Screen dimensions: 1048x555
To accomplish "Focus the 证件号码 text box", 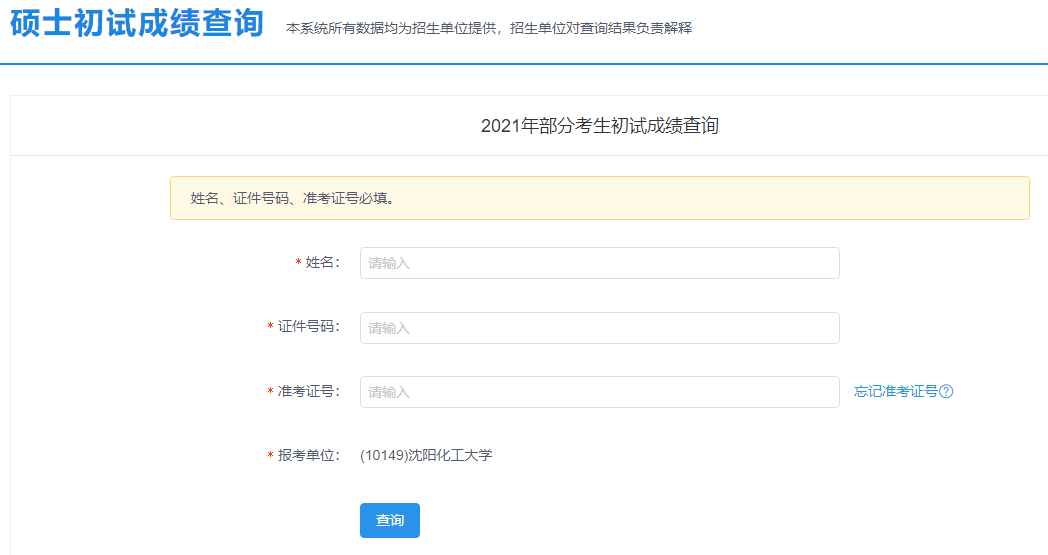I will [x=599, y=328].
